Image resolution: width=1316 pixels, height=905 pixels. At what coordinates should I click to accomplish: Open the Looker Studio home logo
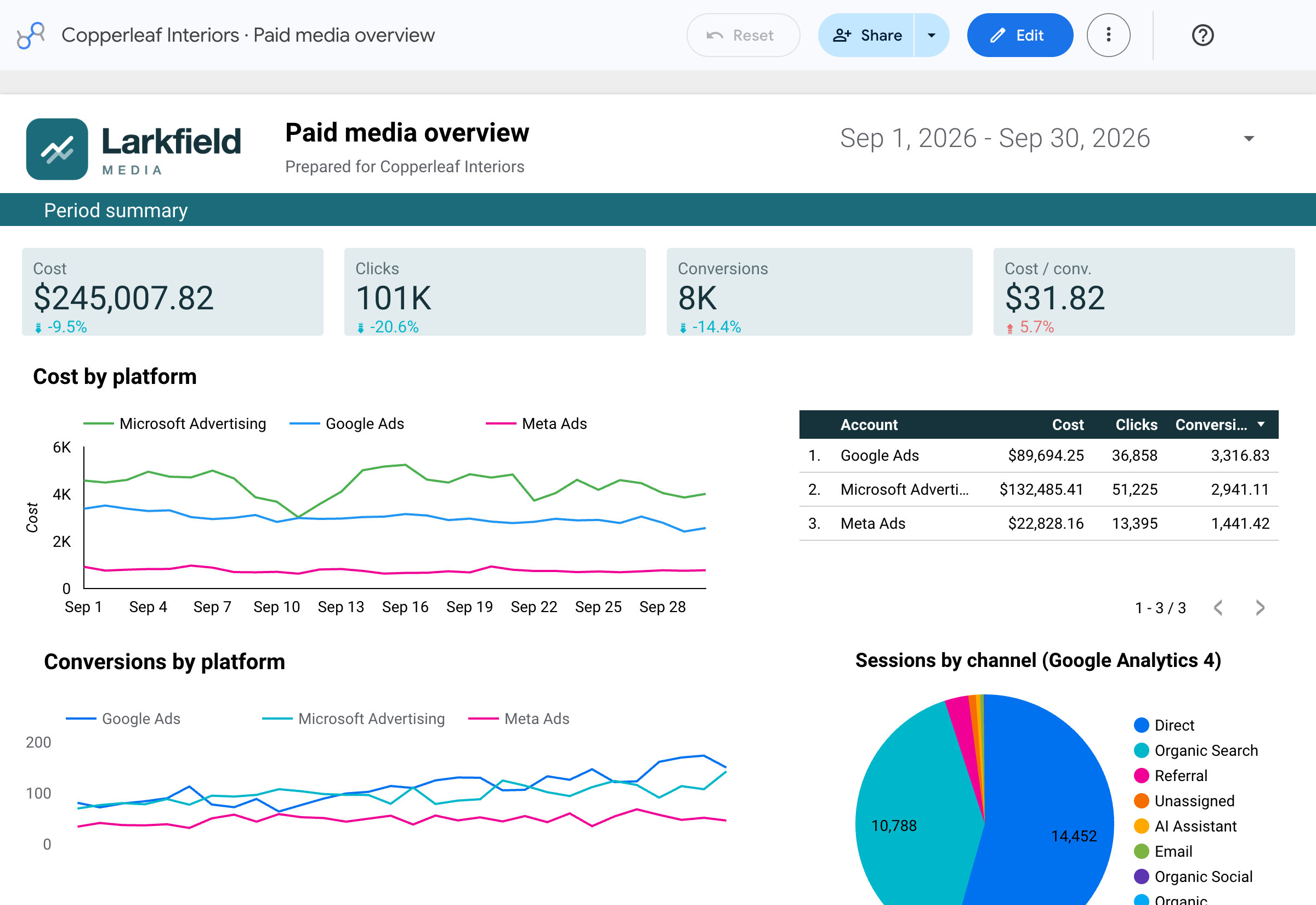(31, 35)
